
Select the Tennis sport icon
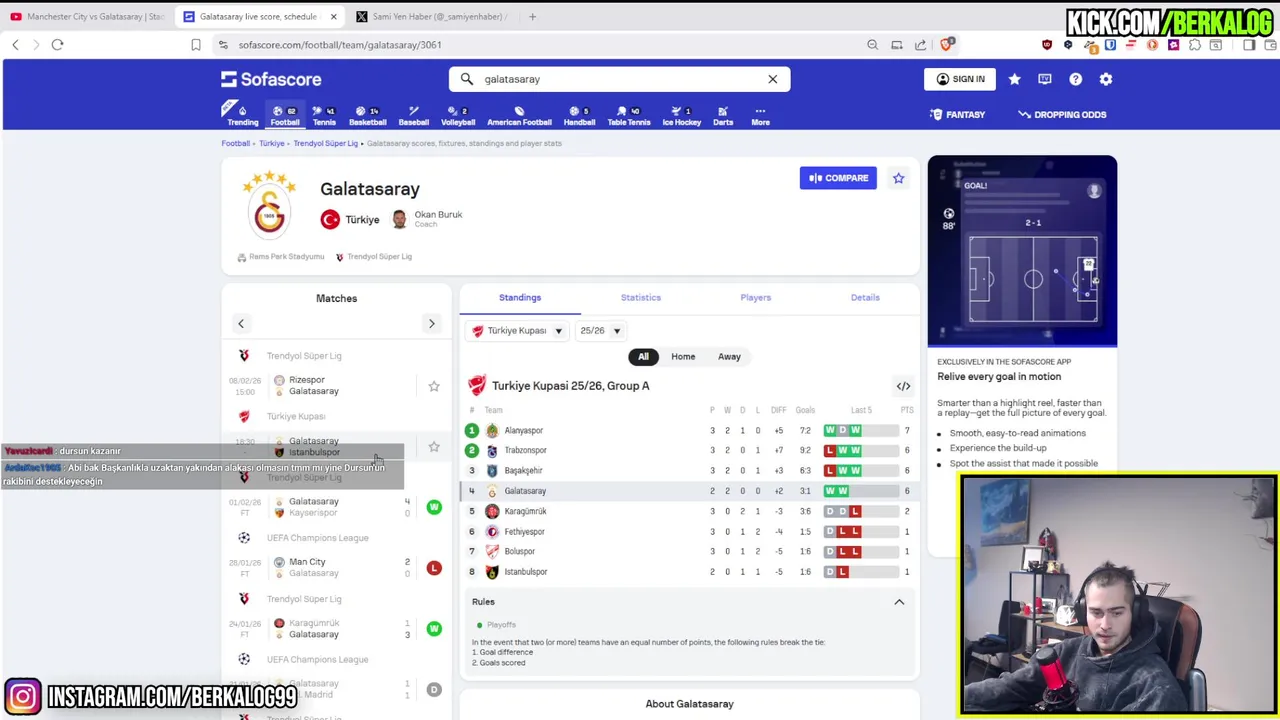(324, 115)
